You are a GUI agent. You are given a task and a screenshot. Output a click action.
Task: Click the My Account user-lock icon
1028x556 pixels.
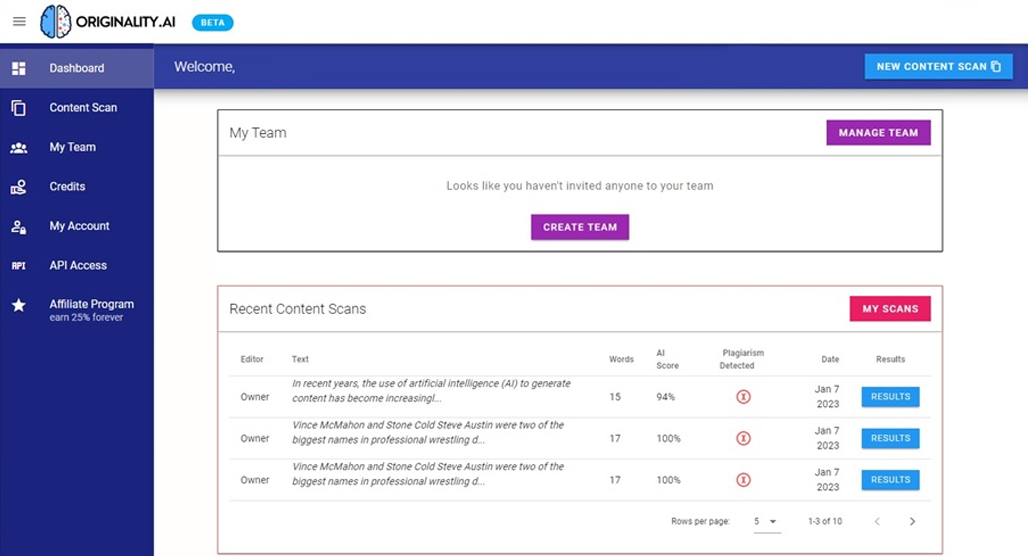click(19, 226)
